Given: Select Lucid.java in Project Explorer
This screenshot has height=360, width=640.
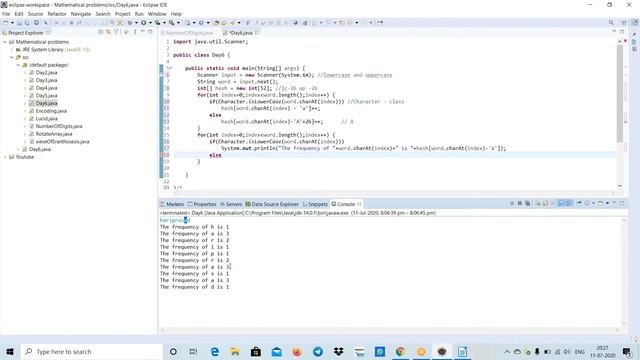Looking at the screenshot, I should pyautogui.click(x=46, y=119).
